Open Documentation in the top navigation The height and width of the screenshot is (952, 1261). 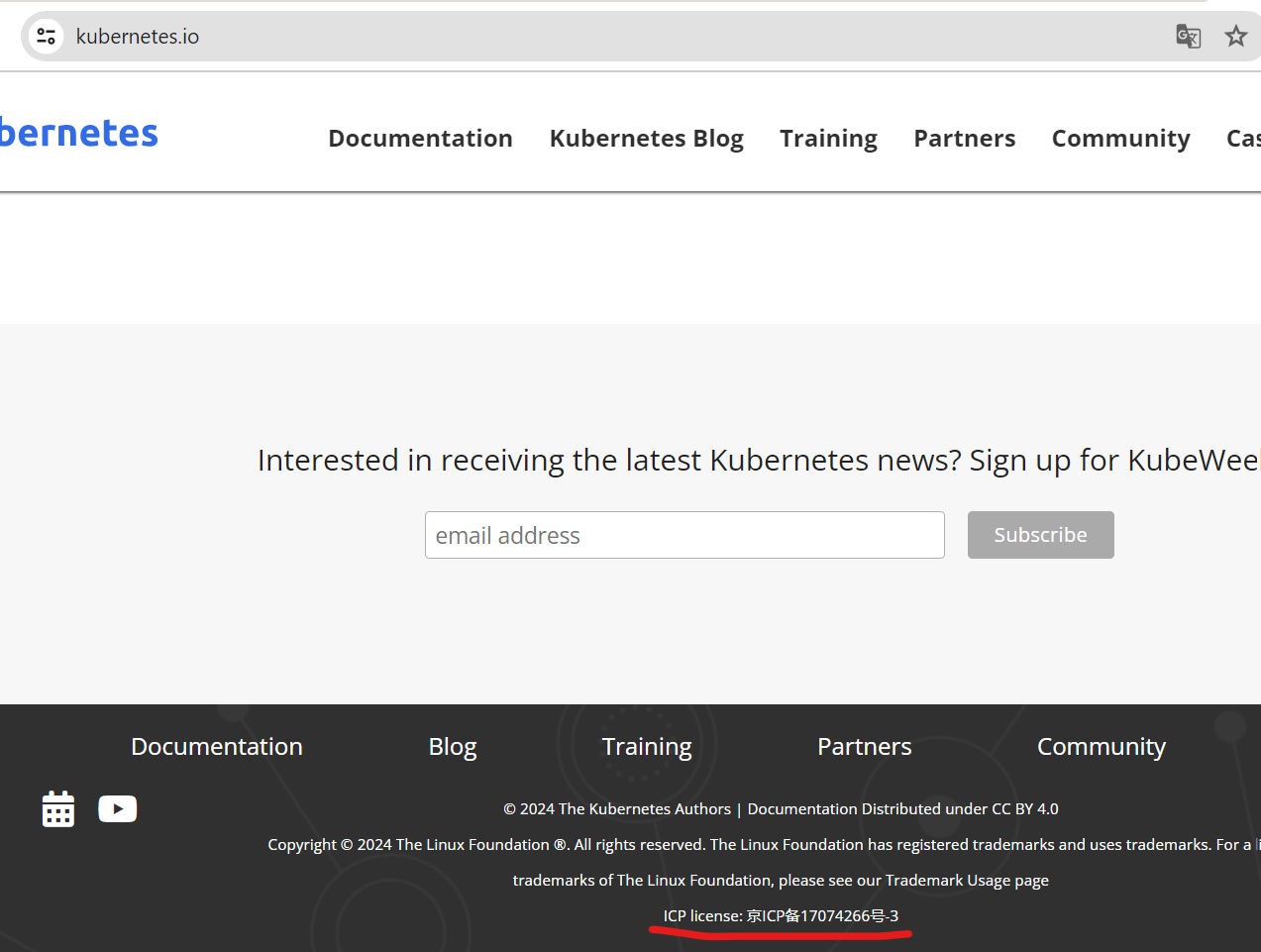[420, 139]
